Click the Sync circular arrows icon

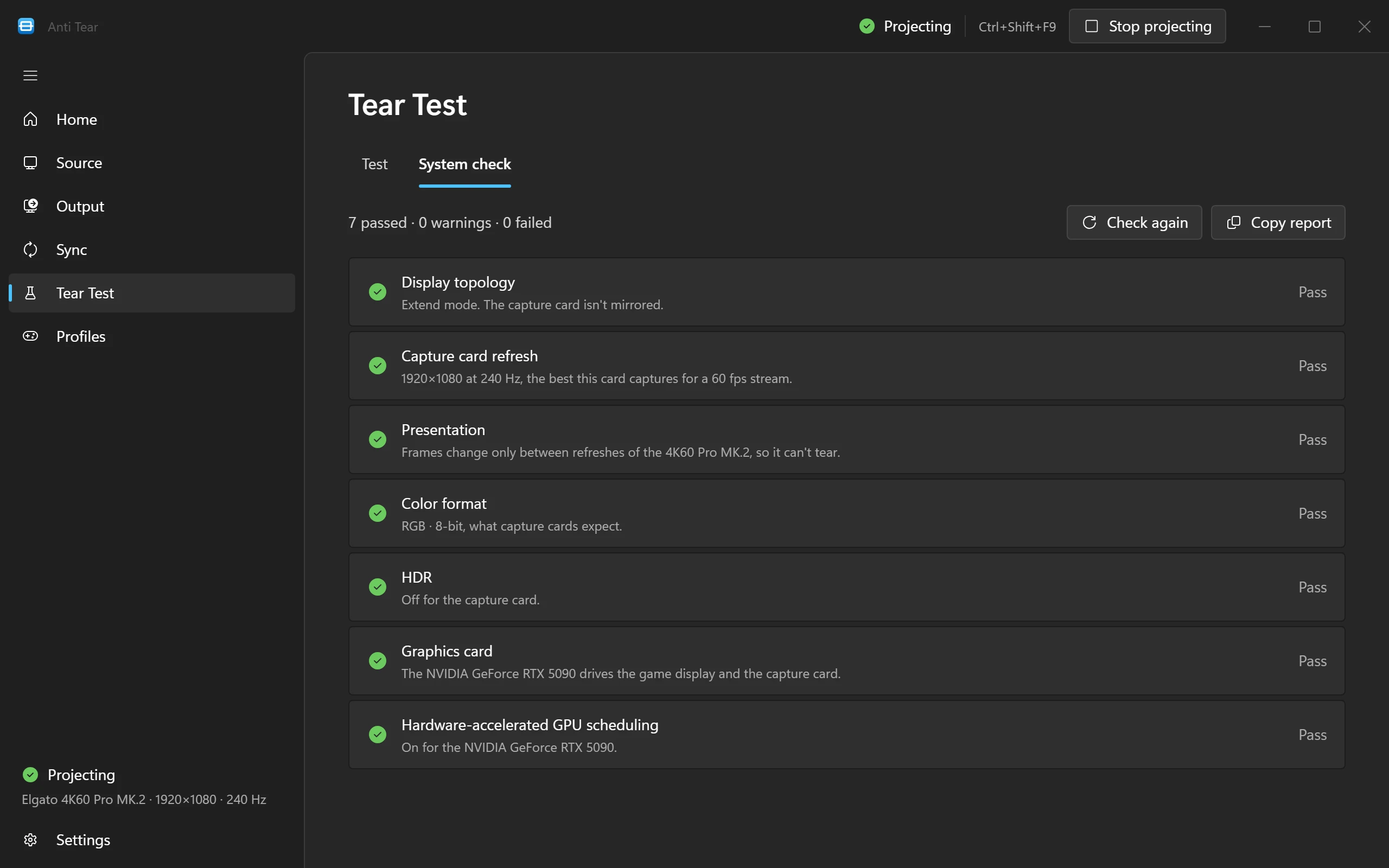(x=30, y=250)
